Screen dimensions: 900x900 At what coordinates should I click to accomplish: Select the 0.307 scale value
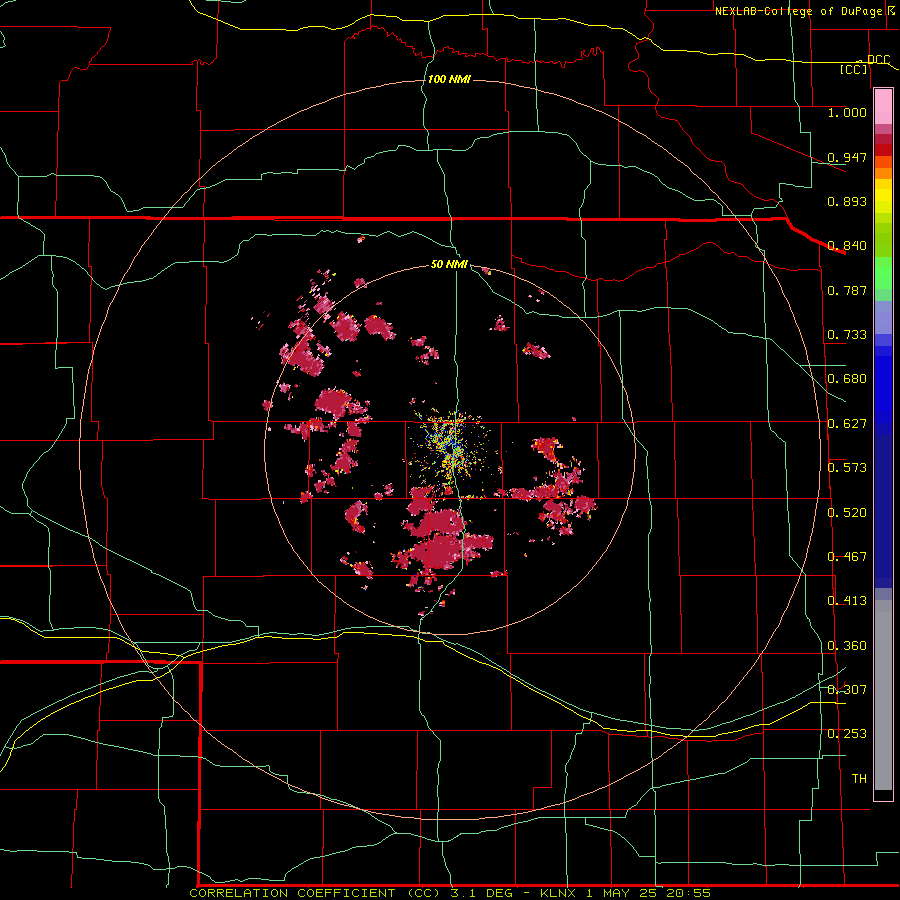click(847, 689)
